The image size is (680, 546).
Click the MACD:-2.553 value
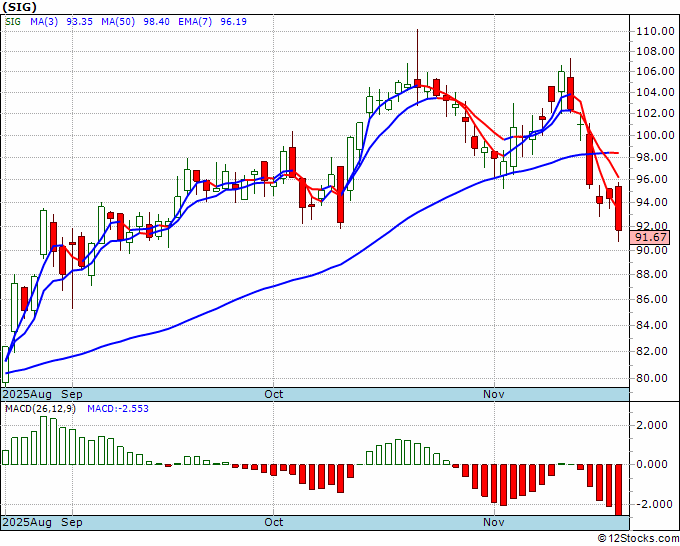coord(118,409)
